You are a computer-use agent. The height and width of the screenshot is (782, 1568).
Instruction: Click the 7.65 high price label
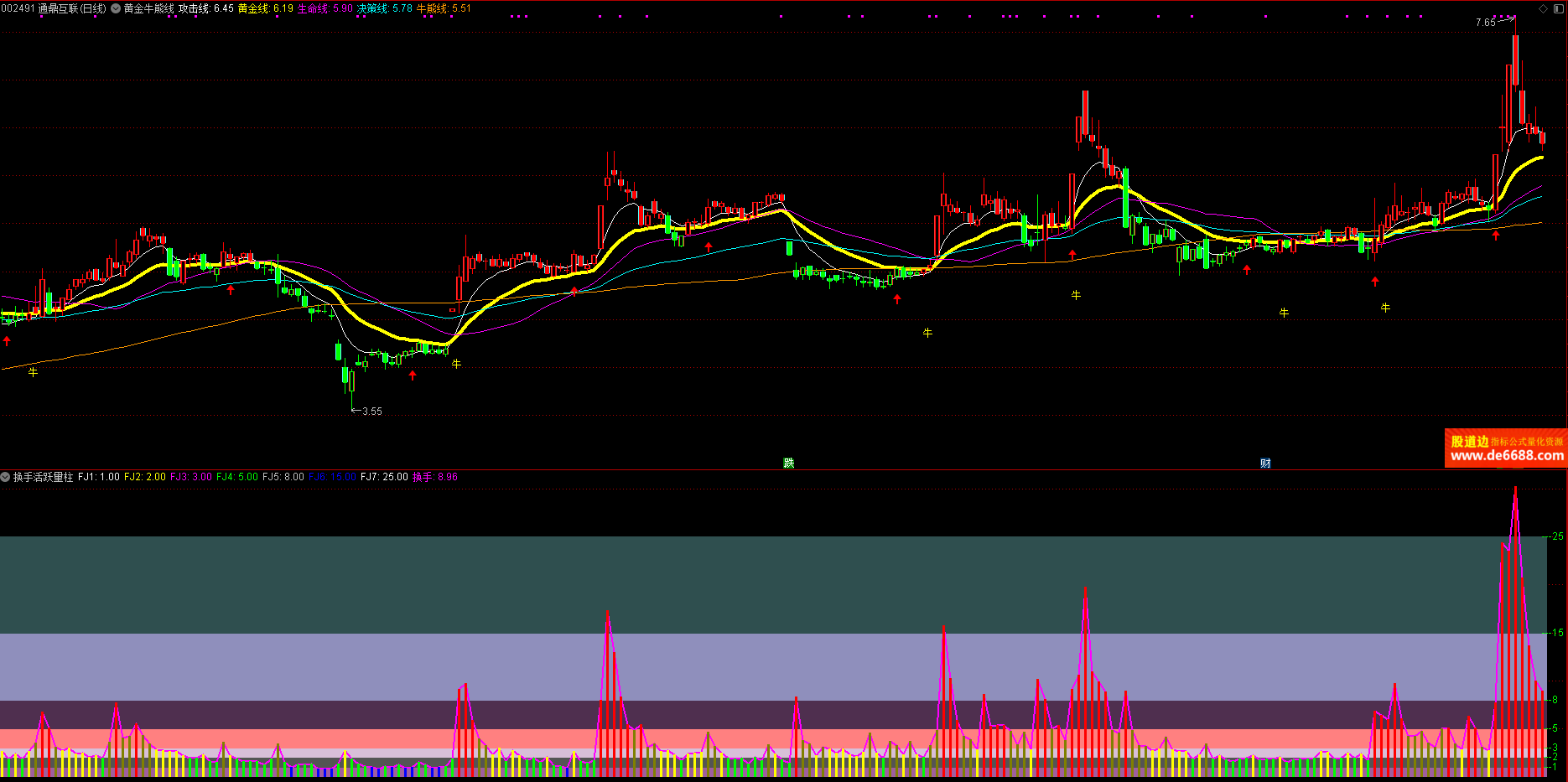coord(1485,23)
